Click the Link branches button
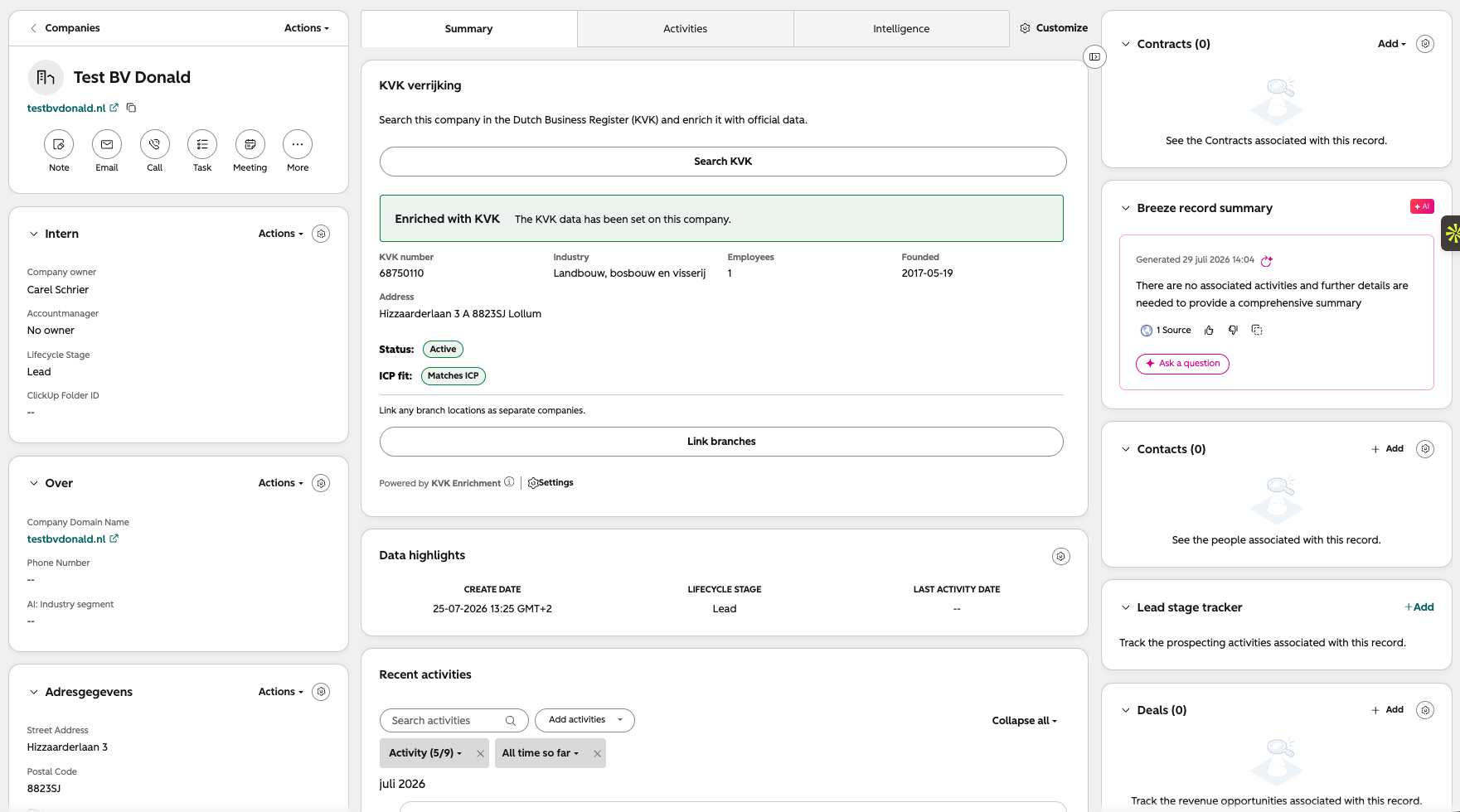1460x812 pixels. 721,442
